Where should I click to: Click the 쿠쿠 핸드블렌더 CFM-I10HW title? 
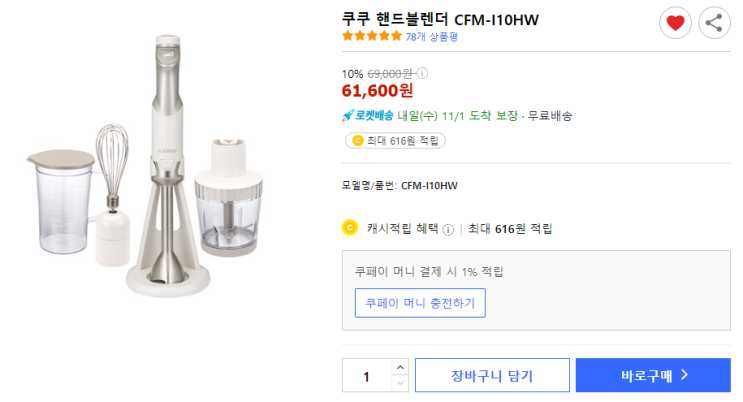pos(441,19)
